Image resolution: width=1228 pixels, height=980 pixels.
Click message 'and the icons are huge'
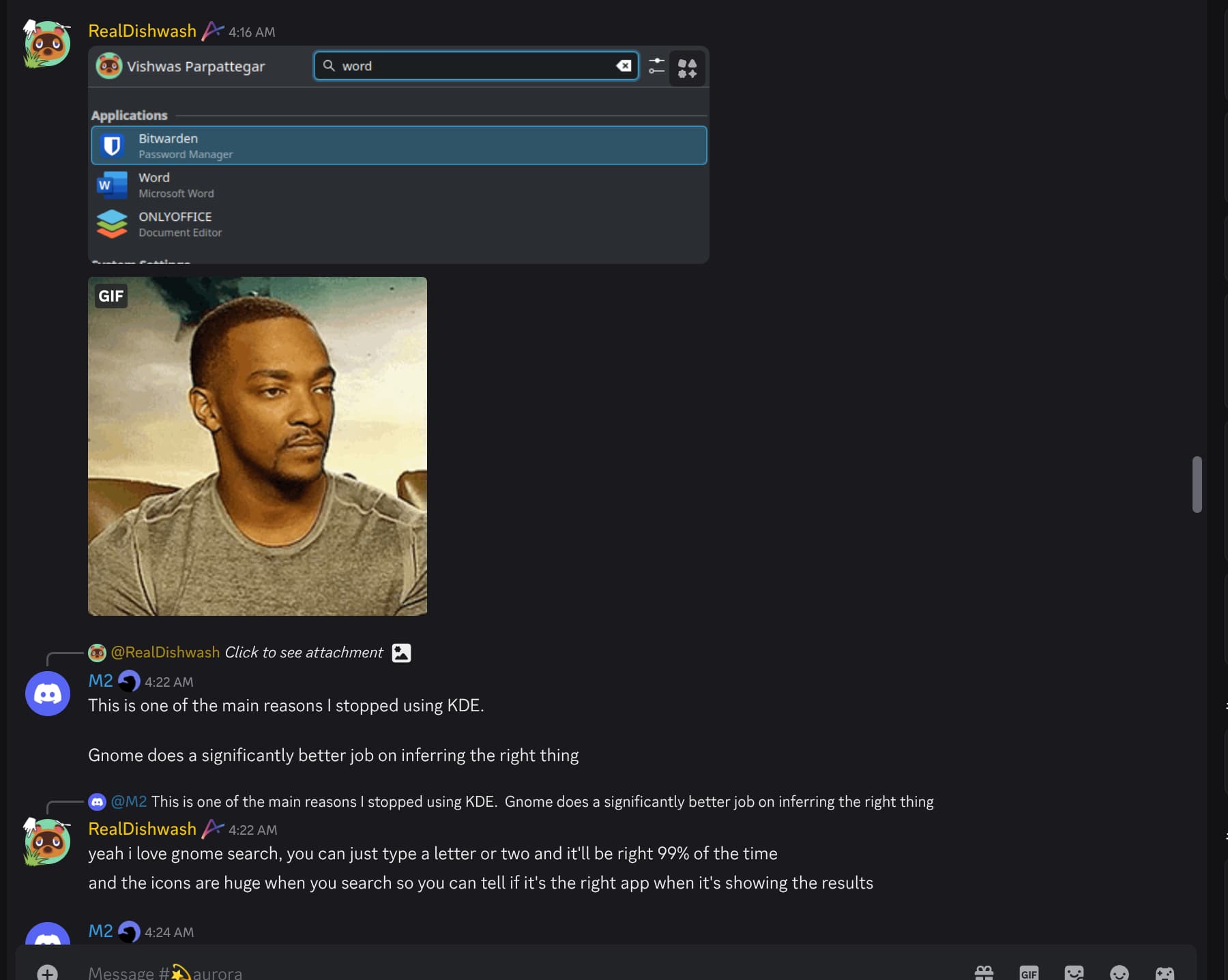click(x=480, y=883)
